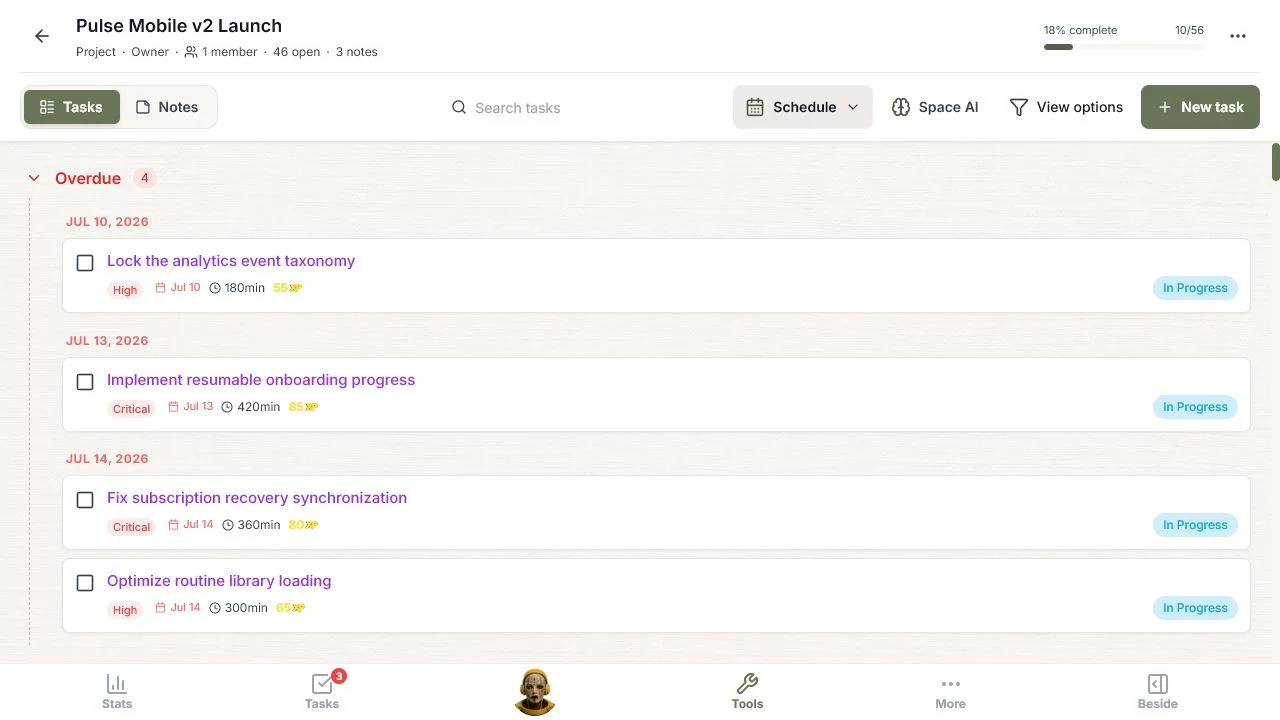Image resolution: width=1280 pixels, height=720 pixels.
Task: Click the 80 XP reward badge
Action: (x=303, y=525)
